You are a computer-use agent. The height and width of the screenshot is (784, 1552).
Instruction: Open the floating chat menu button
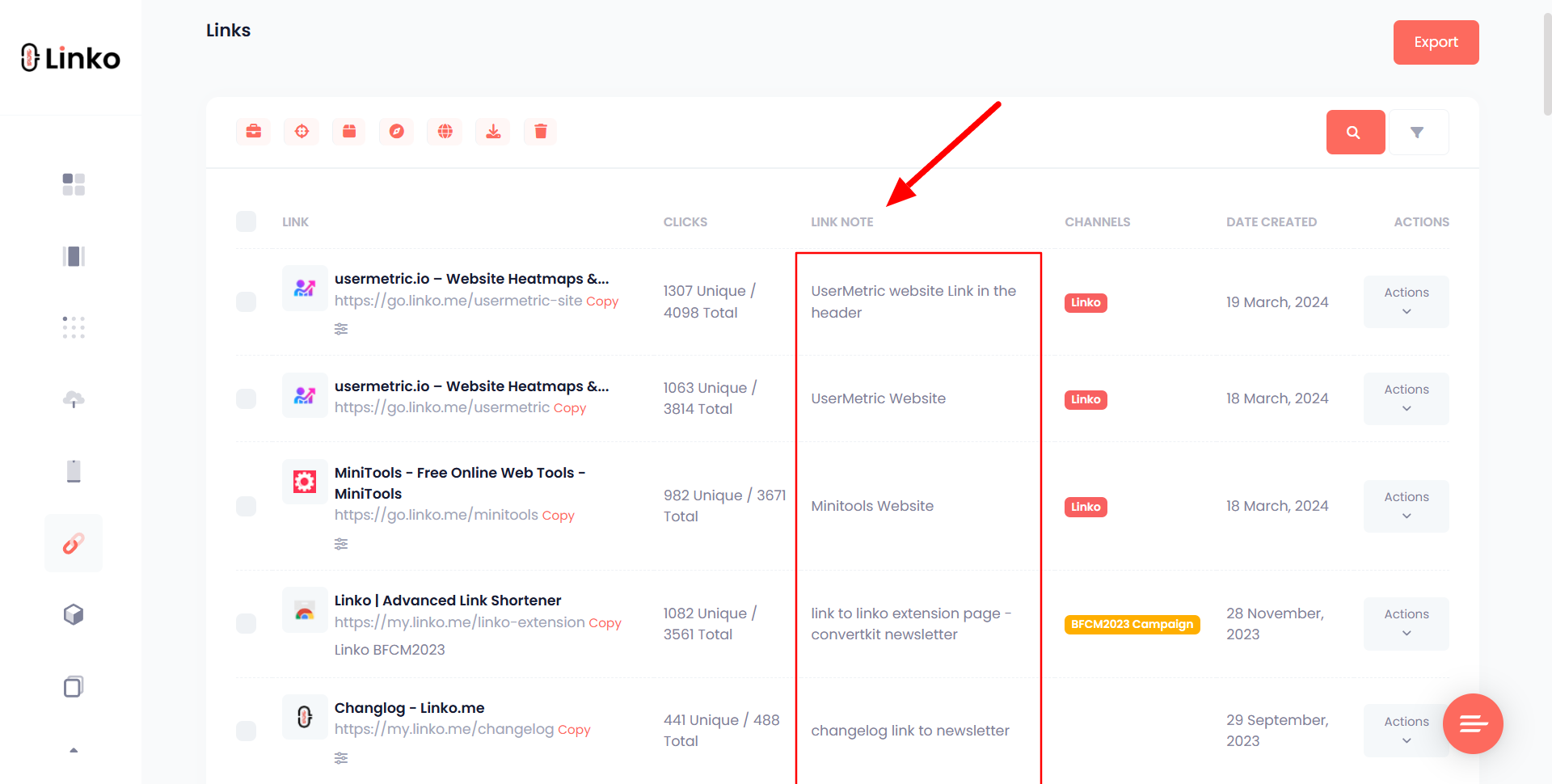(1473, 723)
